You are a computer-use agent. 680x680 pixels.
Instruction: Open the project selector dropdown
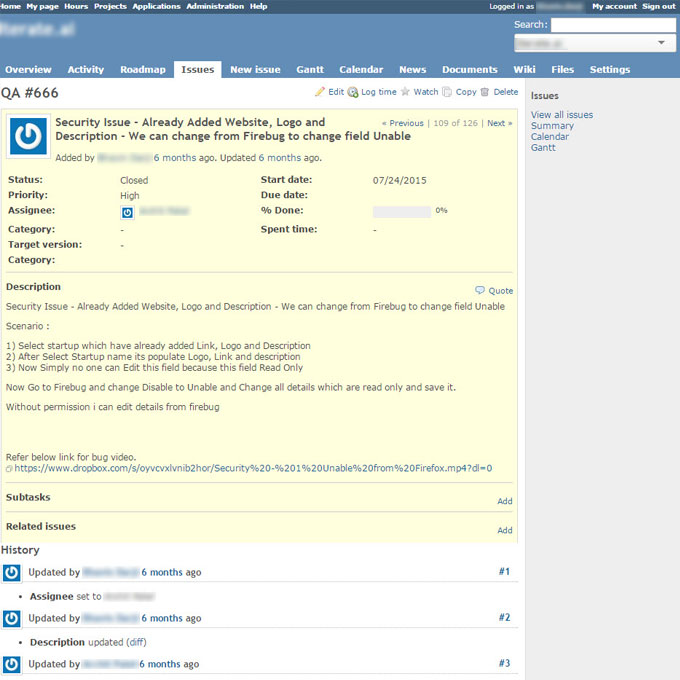pyautogui.click(x=595, y=43)
